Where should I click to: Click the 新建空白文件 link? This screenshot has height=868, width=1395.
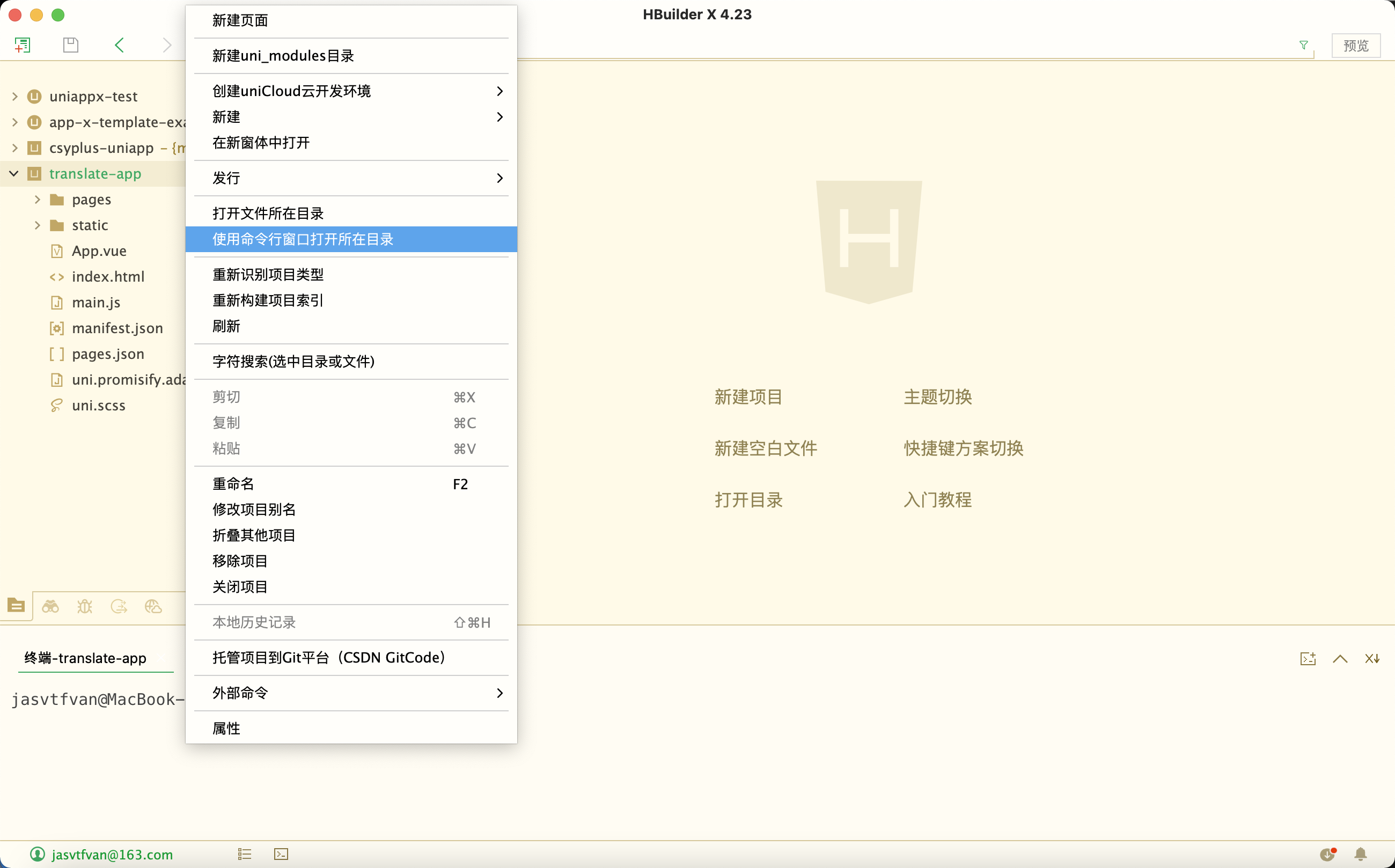766,448
